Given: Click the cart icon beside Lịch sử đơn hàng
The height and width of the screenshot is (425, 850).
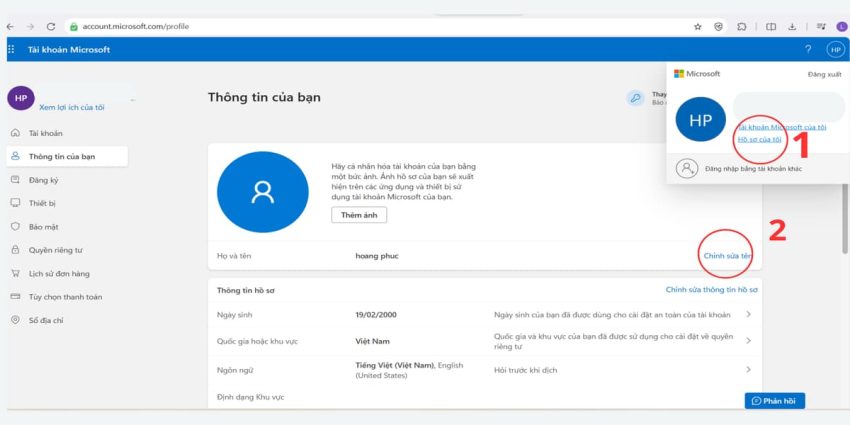Looking at the screenshot, I should tap(16, 274).
